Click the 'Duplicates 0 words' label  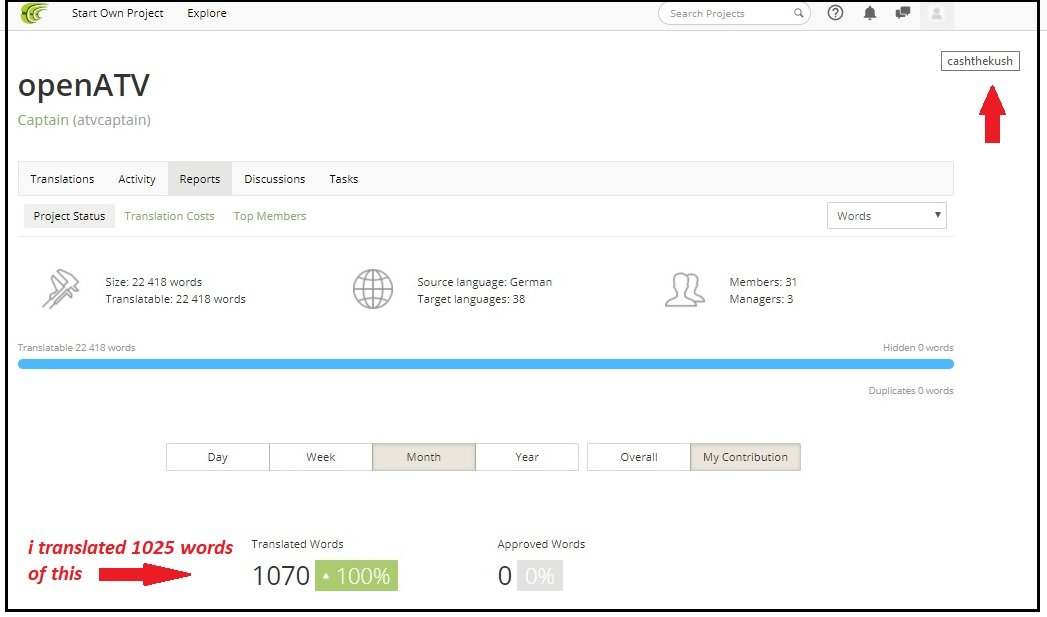point(911,391)
